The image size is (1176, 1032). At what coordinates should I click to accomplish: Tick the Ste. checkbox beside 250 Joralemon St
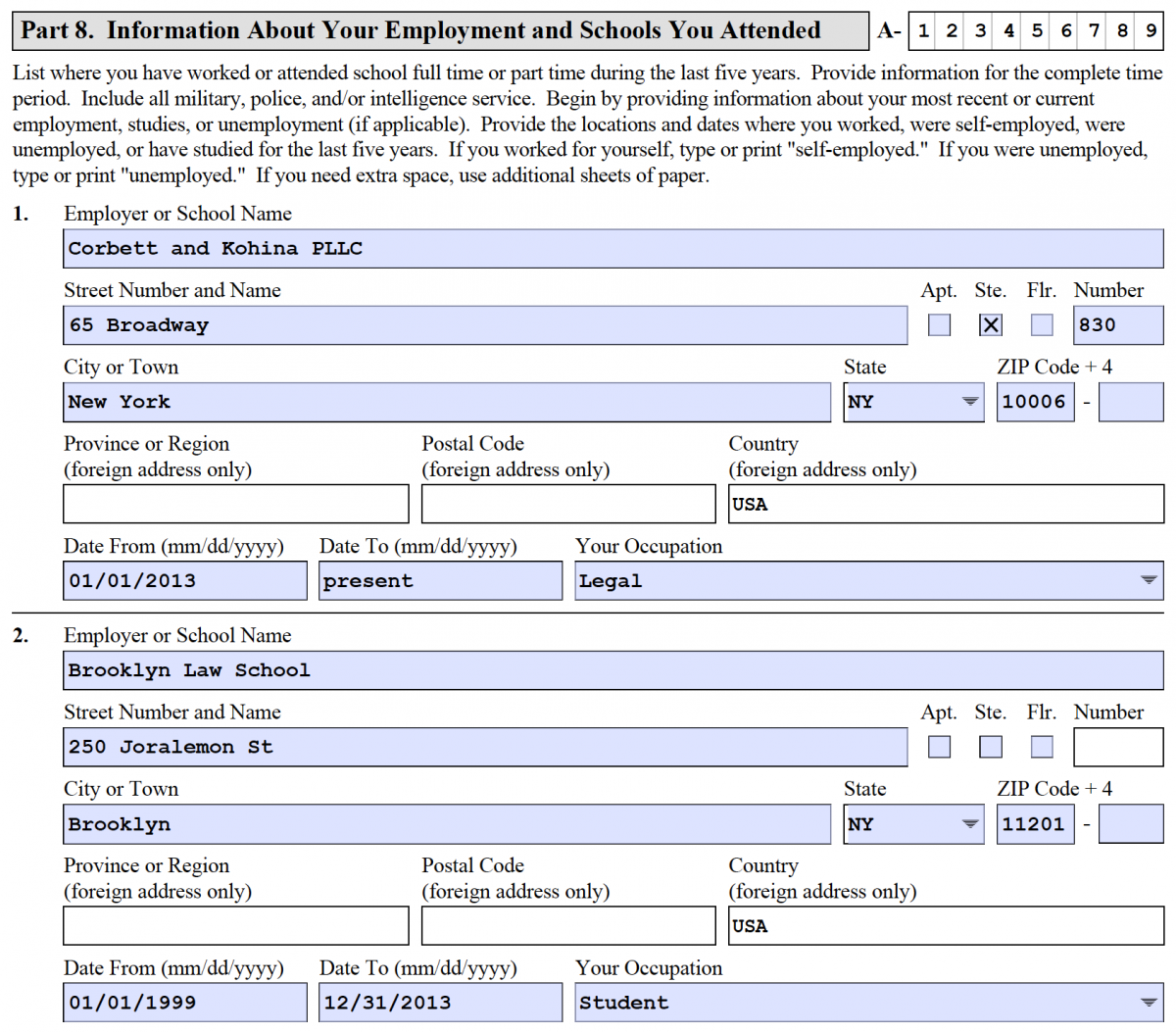tap(991, 747)
